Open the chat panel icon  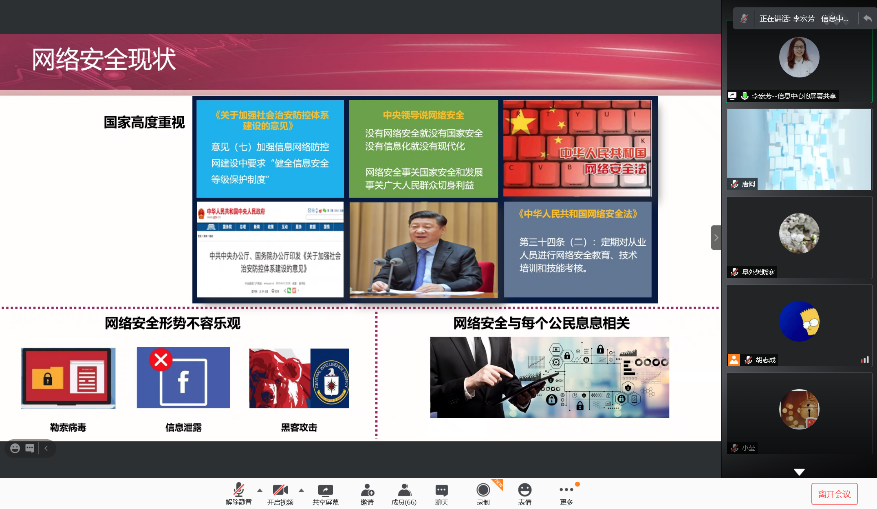click(x=442, y=490)
